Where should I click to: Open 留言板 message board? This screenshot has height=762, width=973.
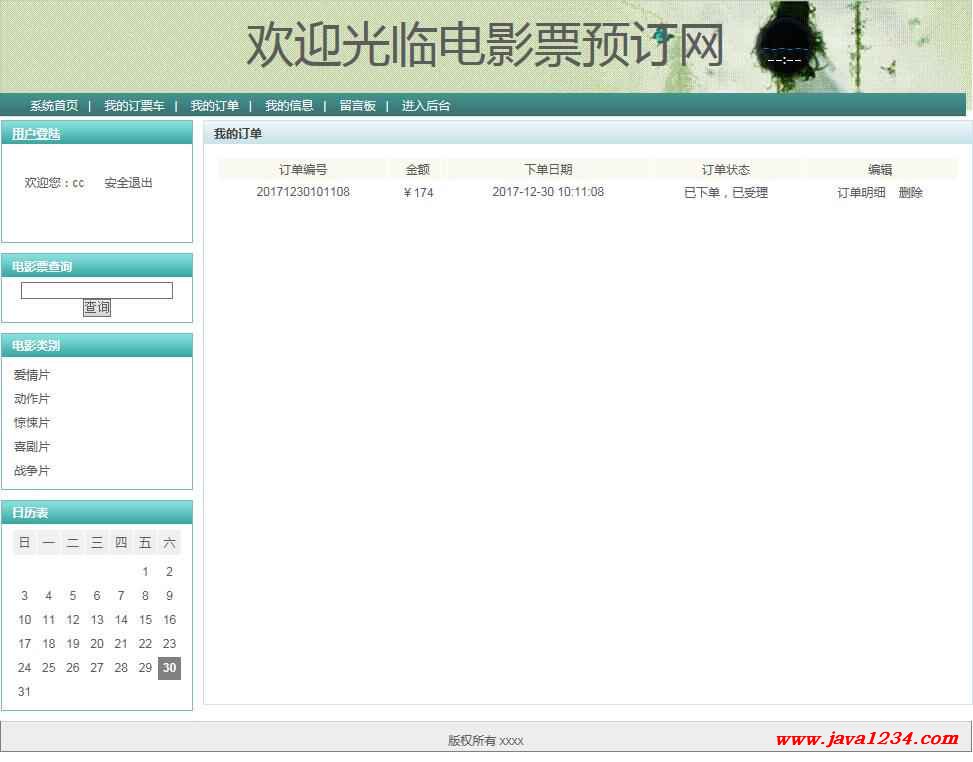click(357, 106)
